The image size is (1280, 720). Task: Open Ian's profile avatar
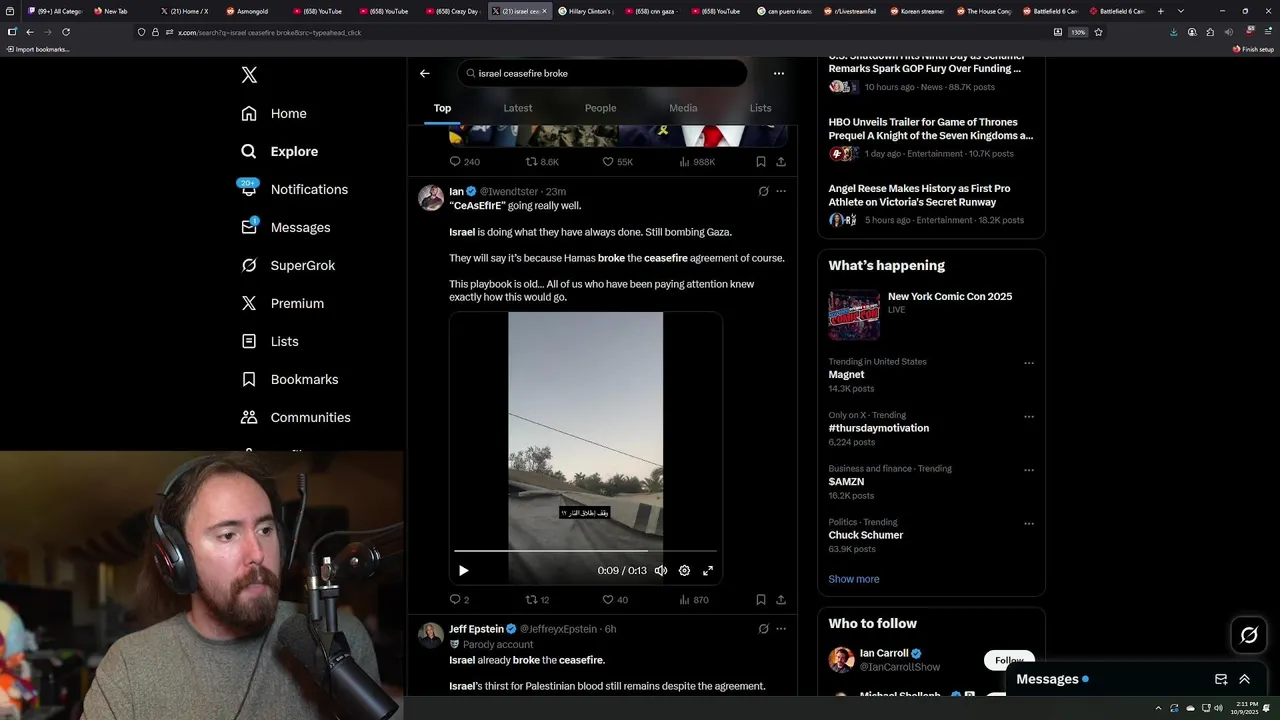coord(431,197)
